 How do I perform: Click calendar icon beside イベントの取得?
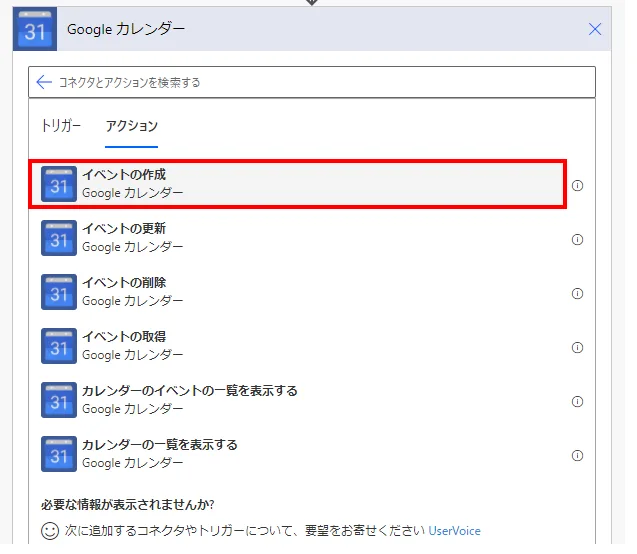point(59,346)
